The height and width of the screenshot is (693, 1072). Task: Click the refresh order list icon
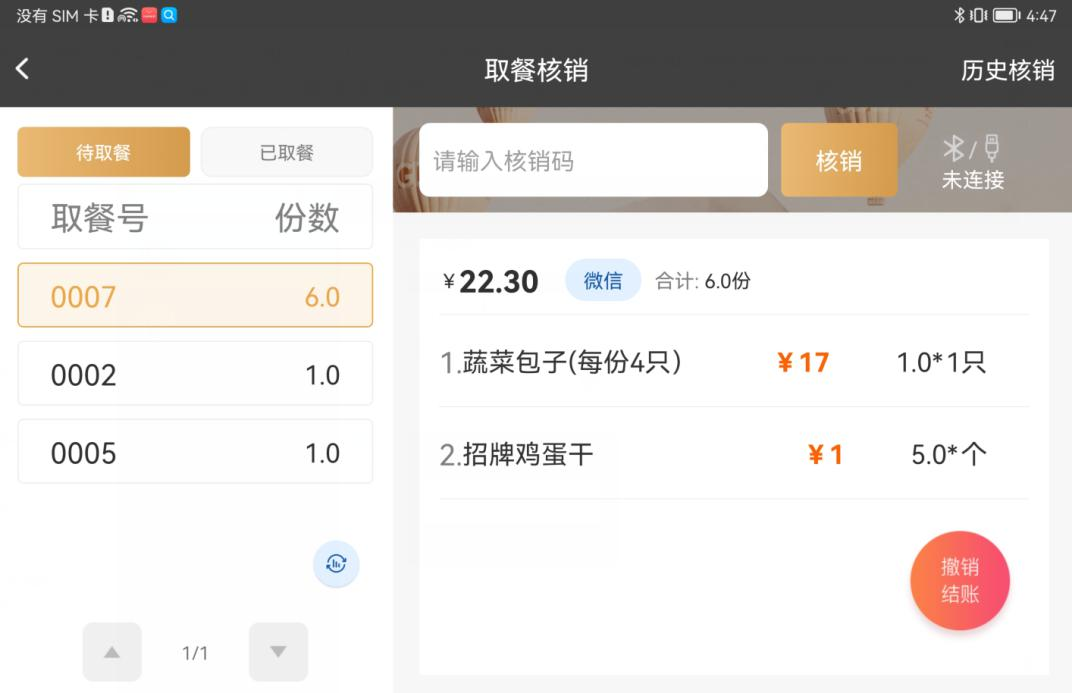pyautogui.click(x=336, y=564)
